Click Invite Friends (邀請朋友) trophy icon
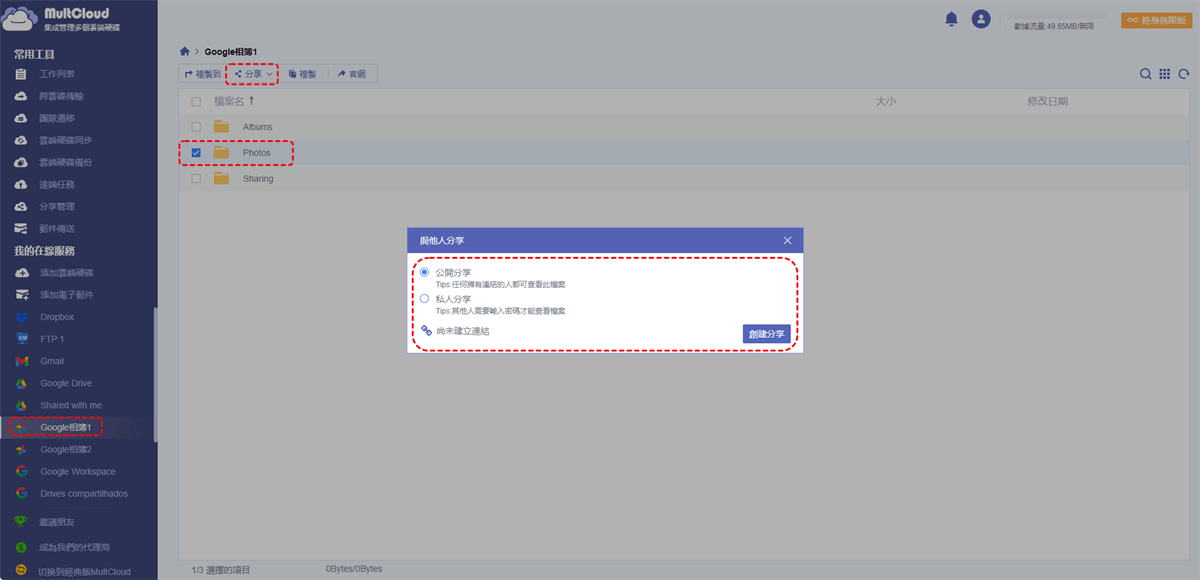 [21, 521]
